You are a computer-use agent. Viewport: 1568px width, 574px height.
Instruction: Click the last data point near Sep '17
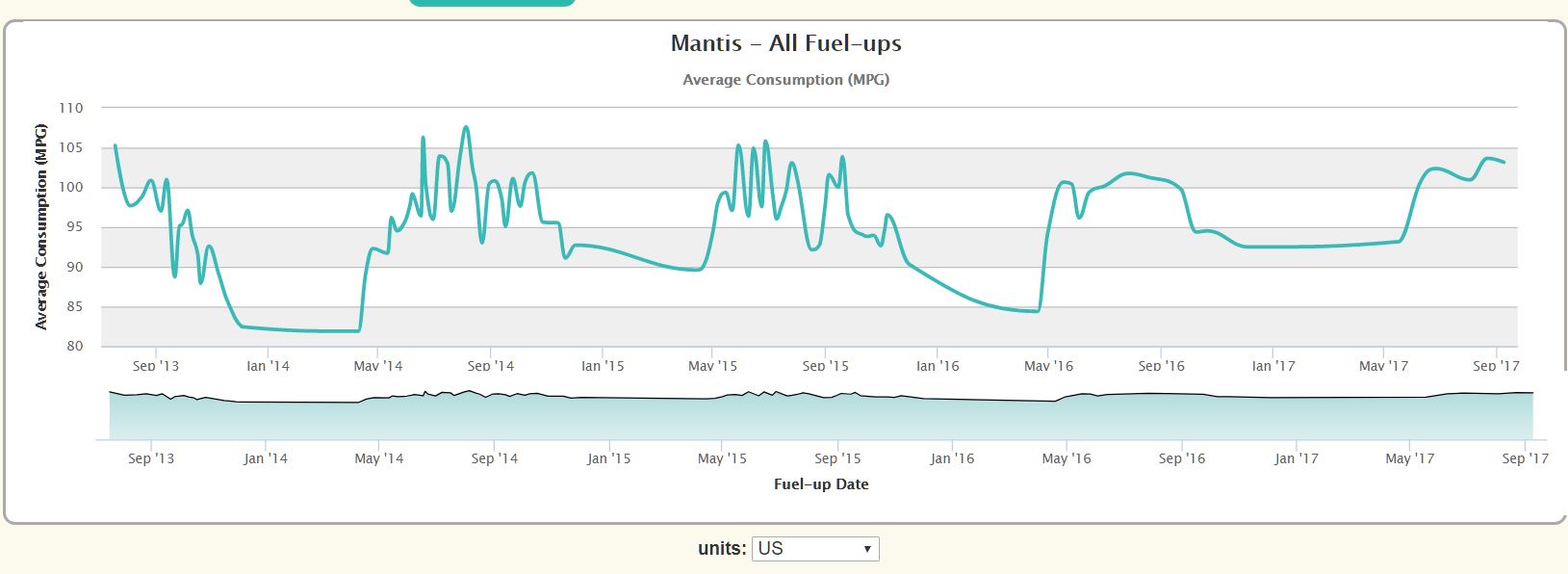click(x=1504, y=162)
